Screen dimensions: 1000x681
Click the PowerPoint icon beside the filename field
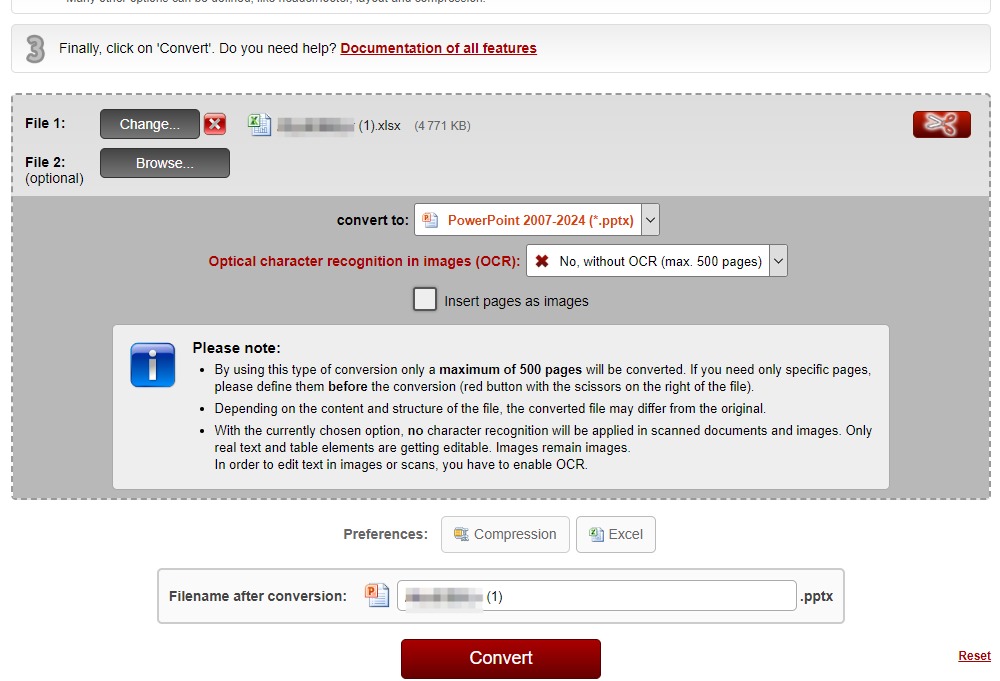point(376,595)
